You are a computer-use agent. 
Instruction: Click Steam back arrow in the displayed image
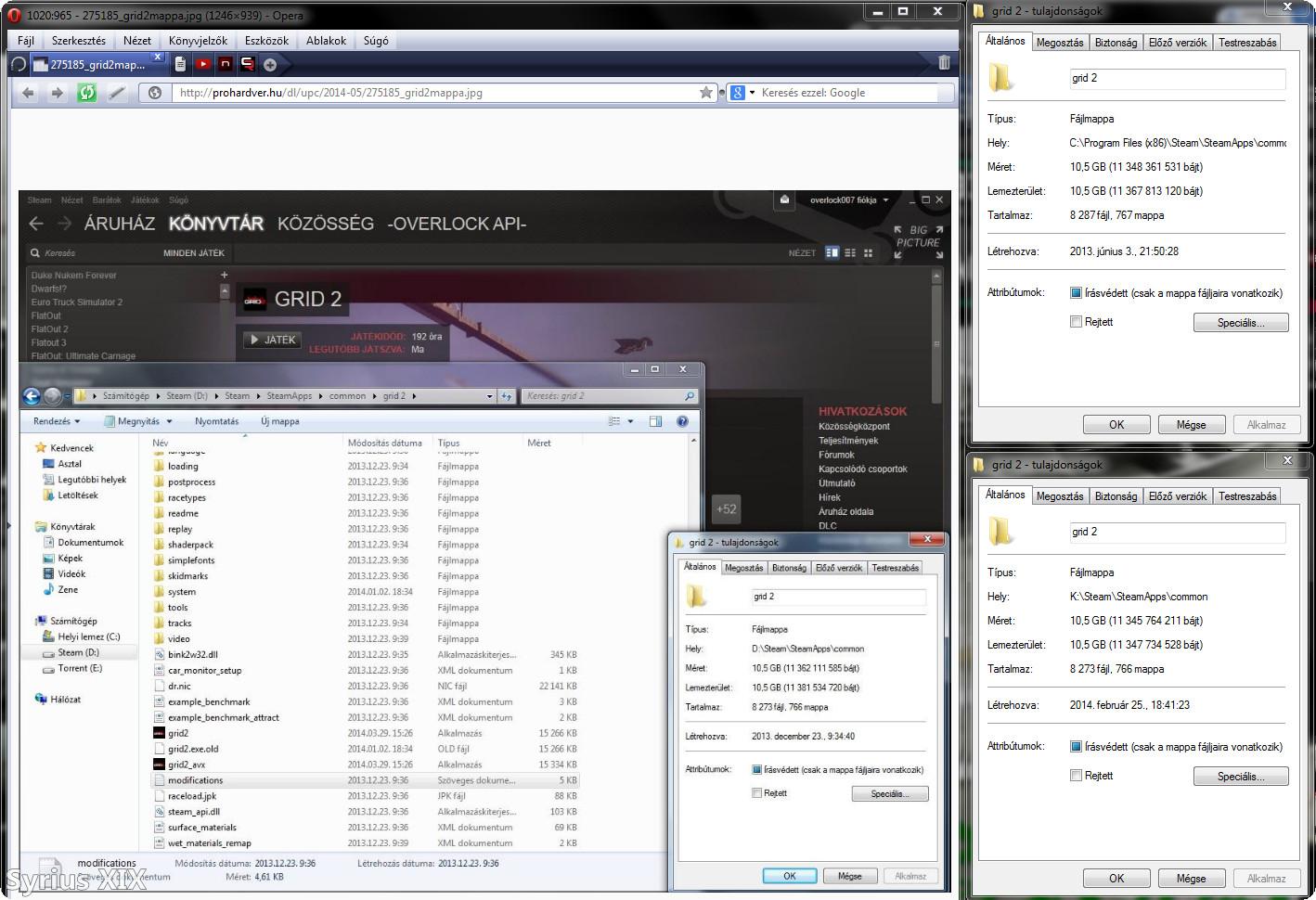click(36, 224)
